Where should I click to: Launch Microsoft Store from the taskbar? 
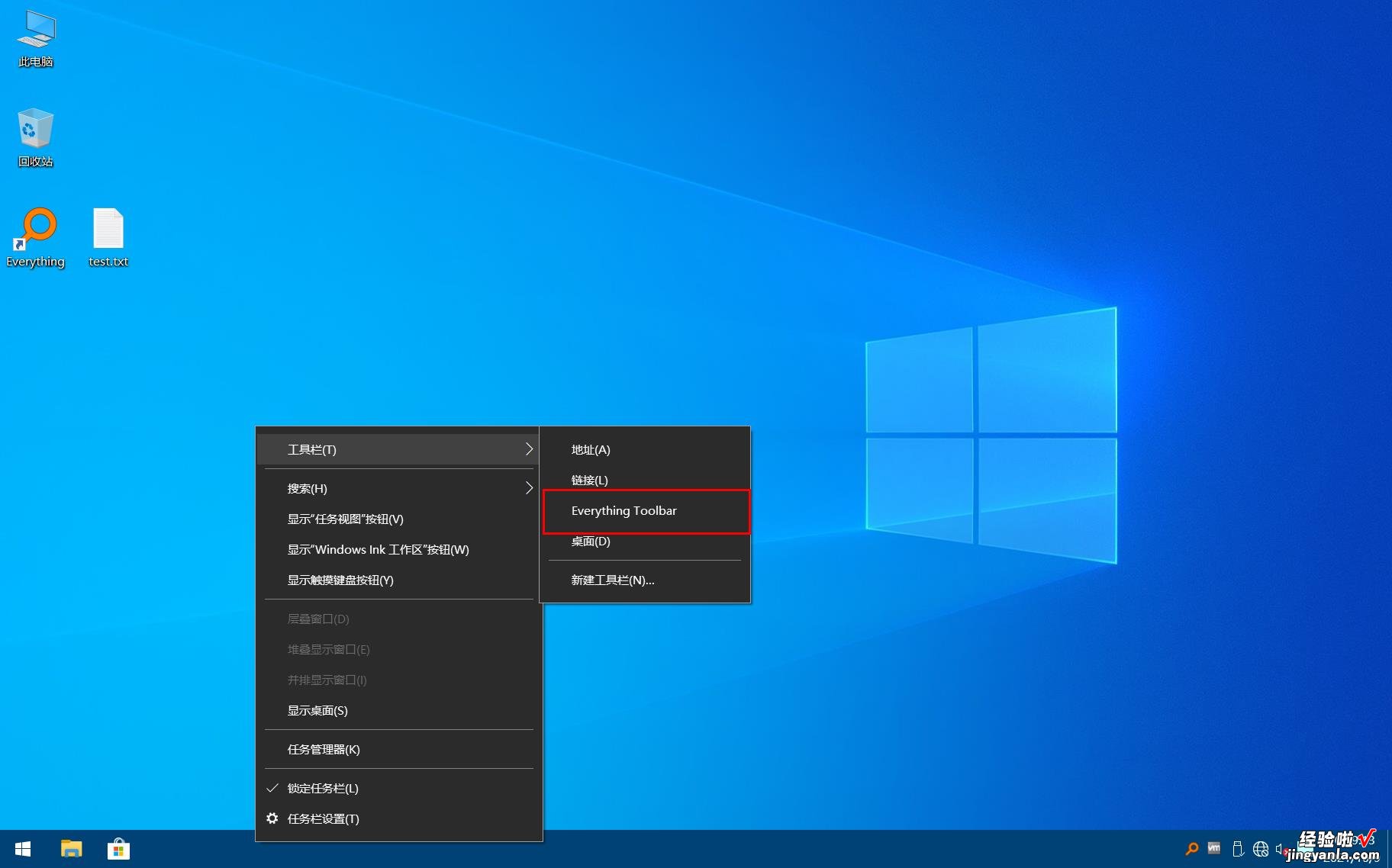(x=118, y=849)
